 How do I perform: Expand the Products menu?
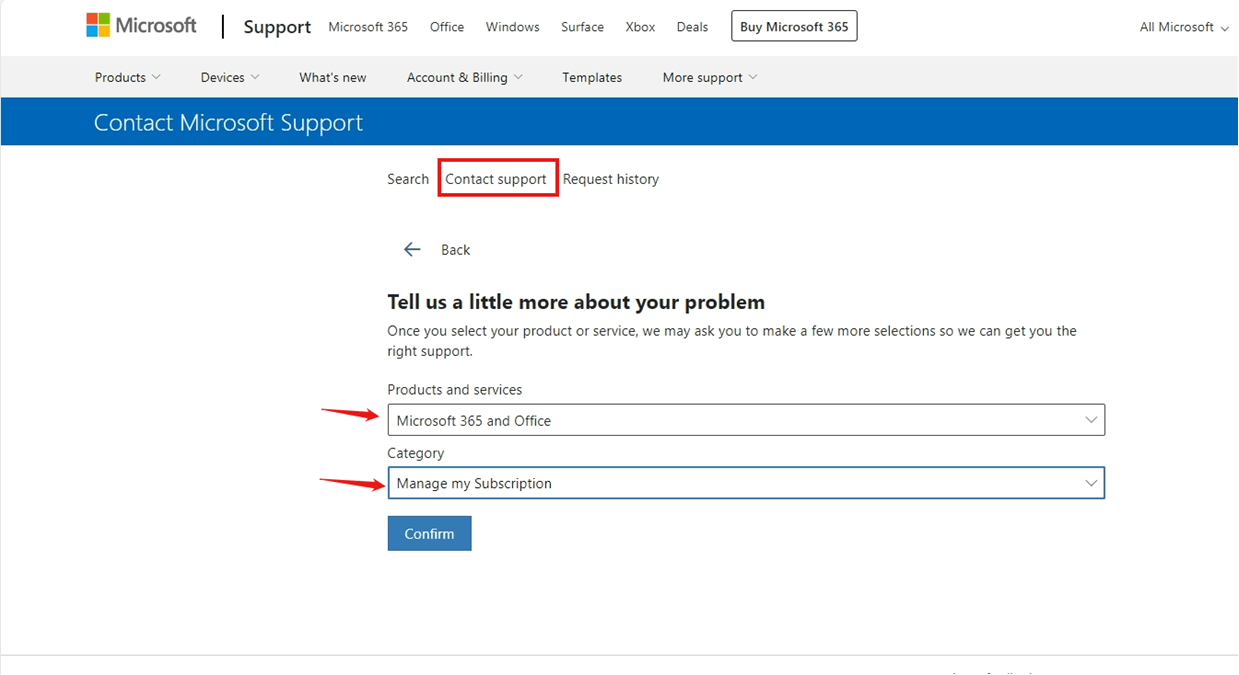coord(127,77)
